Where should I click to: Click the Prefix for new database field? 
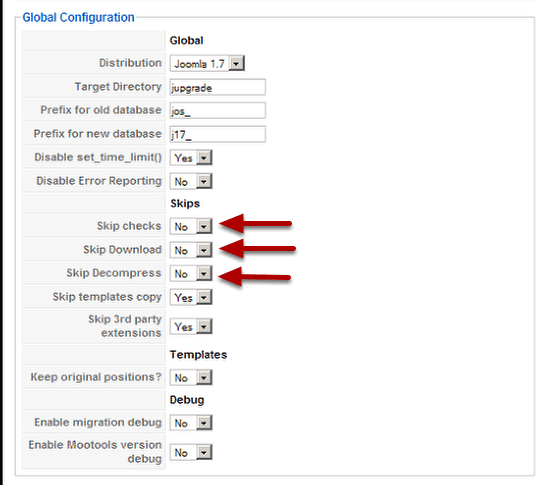[x=218, y=134]
